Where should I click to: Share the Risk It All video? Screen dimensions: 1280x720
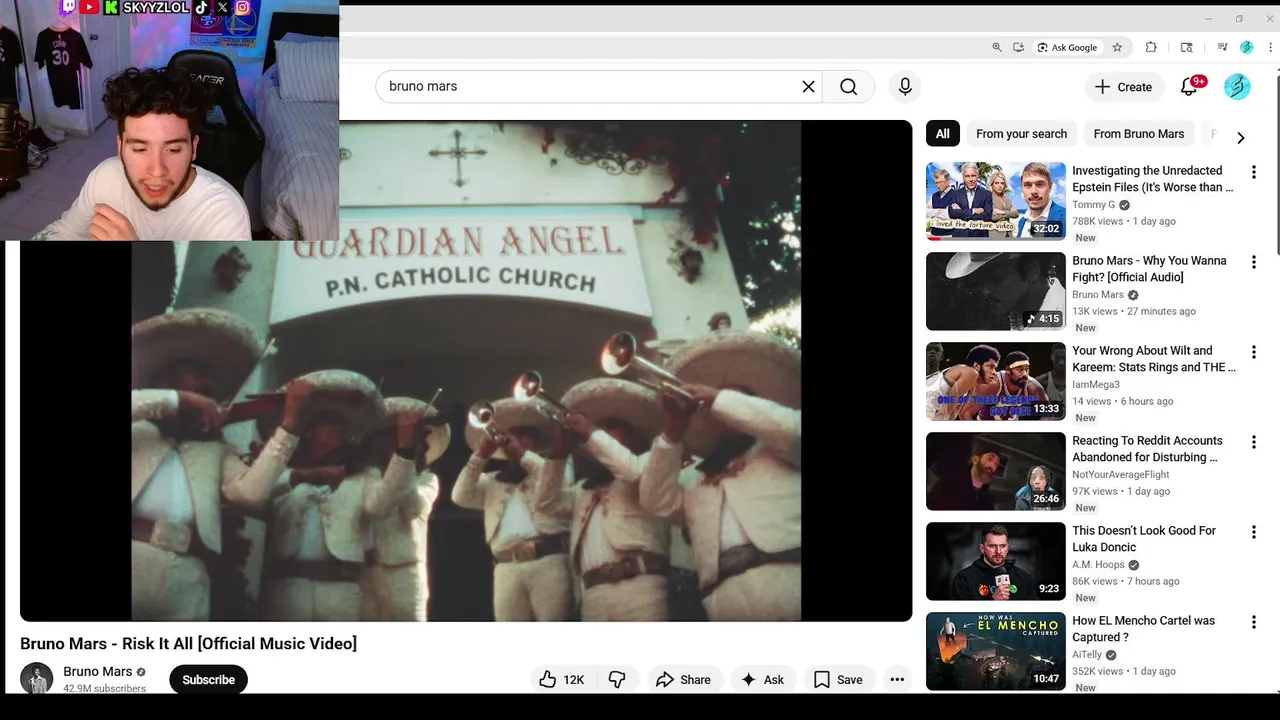point(683,680)
